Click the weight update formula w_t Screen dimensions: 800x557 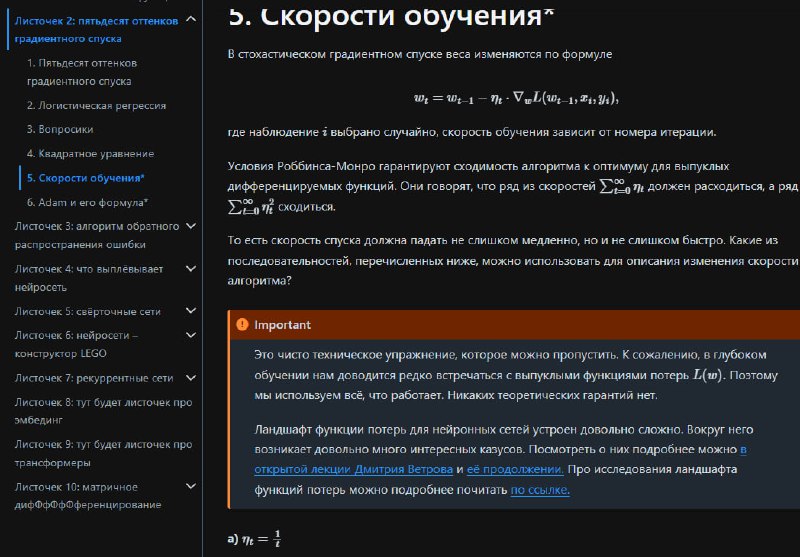point(516,98)
